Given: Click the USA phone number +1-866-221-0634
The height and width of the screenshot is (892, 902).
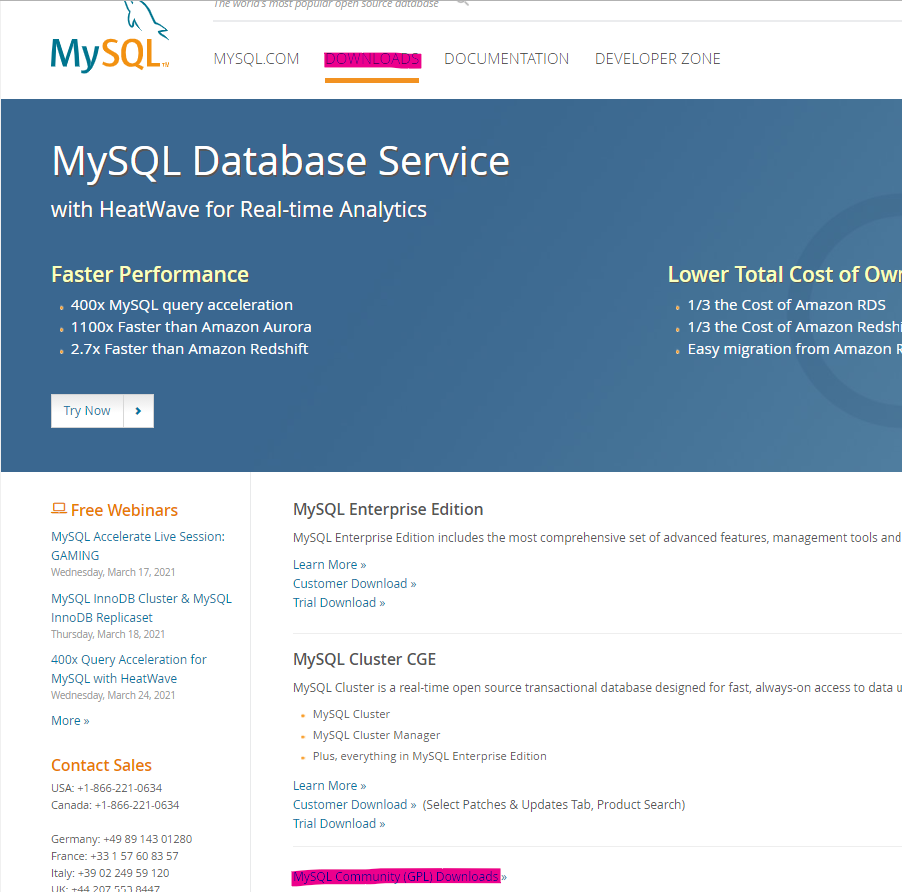Looking at the screenshot, I should pos(120,788).
